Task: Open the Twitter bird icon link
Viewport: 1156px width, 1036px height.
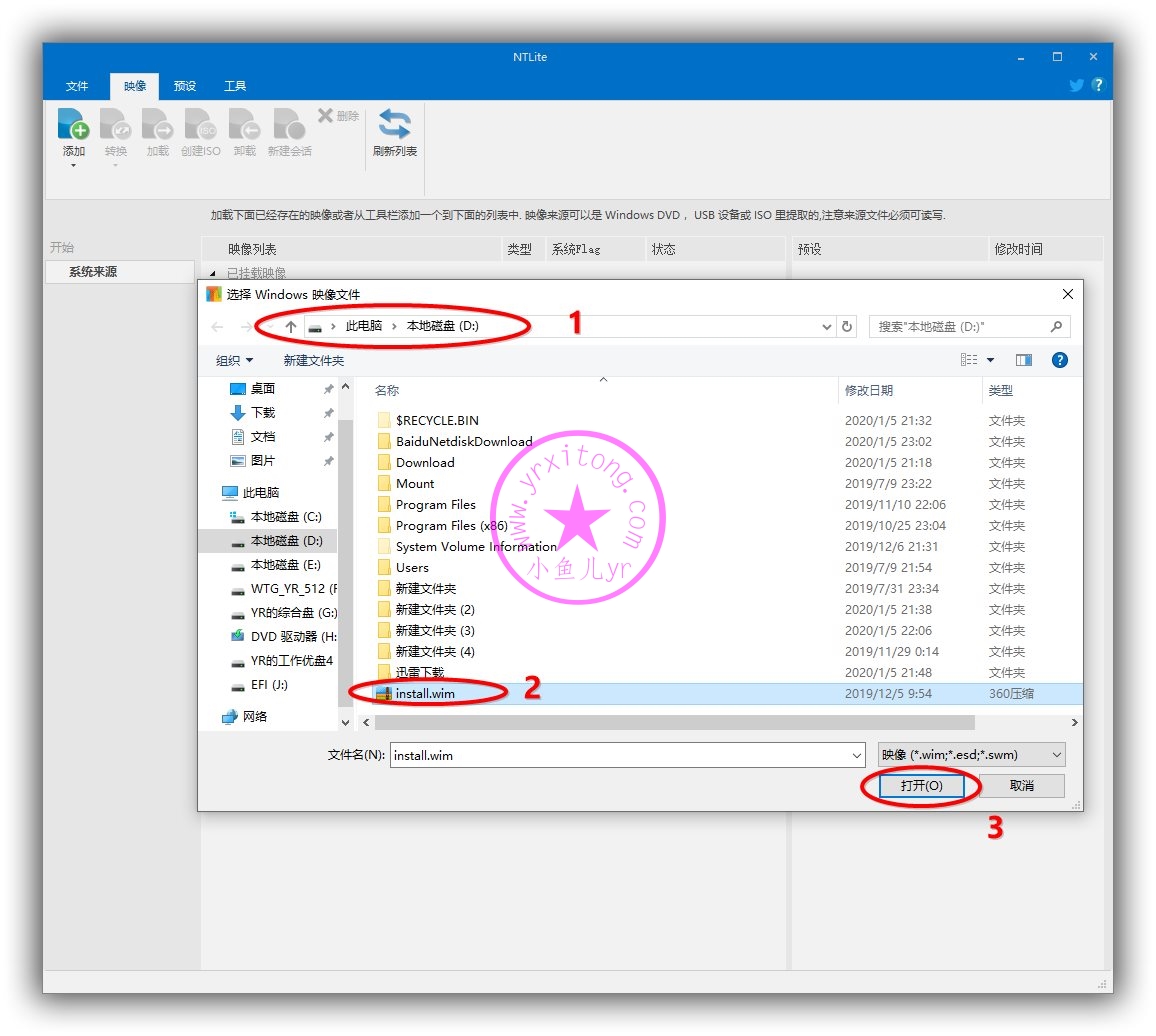Action: click(x=1076, y=85)
